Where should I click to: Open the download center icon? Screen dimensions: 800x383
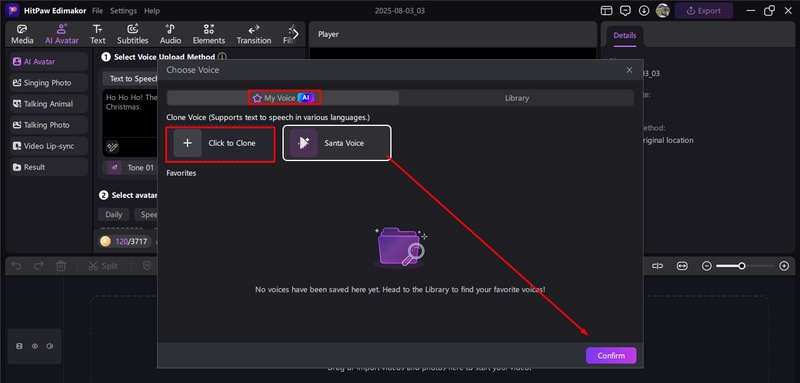(x=644, y=11)
